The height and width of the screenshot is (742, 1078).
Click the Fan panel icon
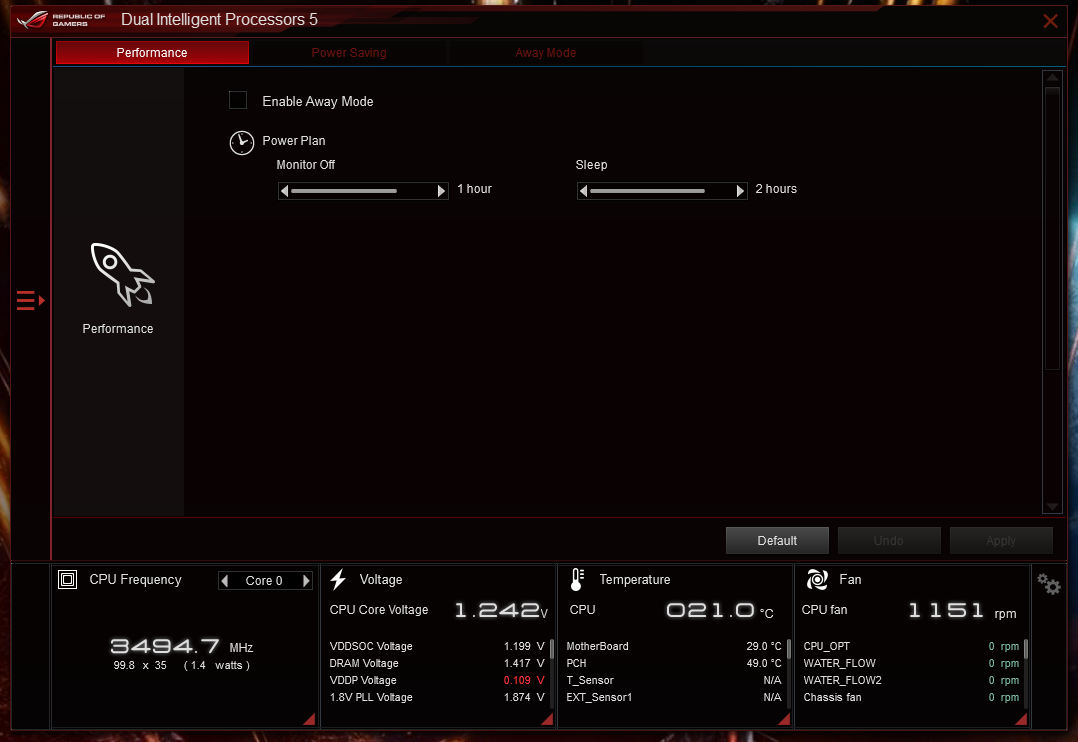pyautogui.click(x=817, y=580)
